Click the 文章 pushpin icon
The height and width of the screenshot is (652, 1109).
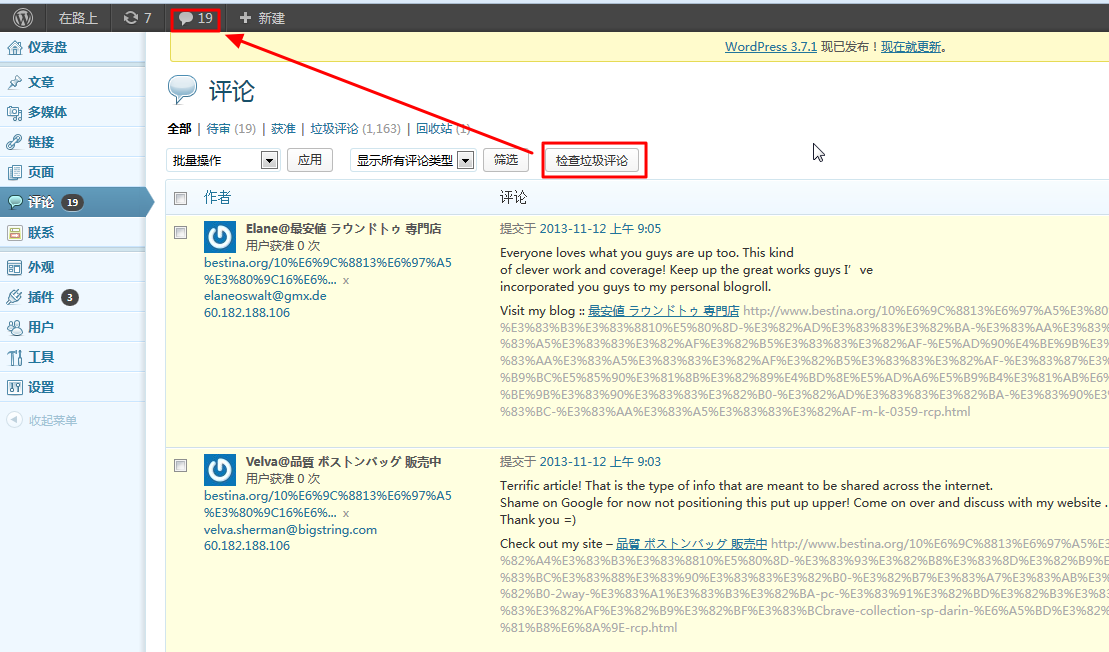click(x=14, y=82)
